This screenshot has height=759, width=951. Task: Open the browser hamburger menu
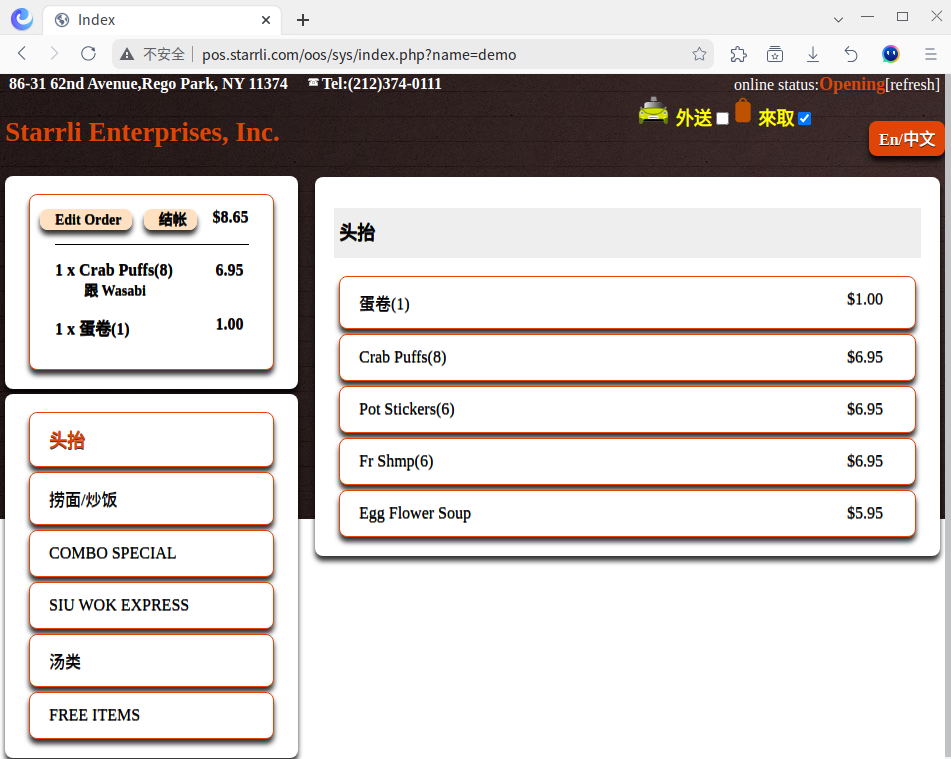pos(929,54)
